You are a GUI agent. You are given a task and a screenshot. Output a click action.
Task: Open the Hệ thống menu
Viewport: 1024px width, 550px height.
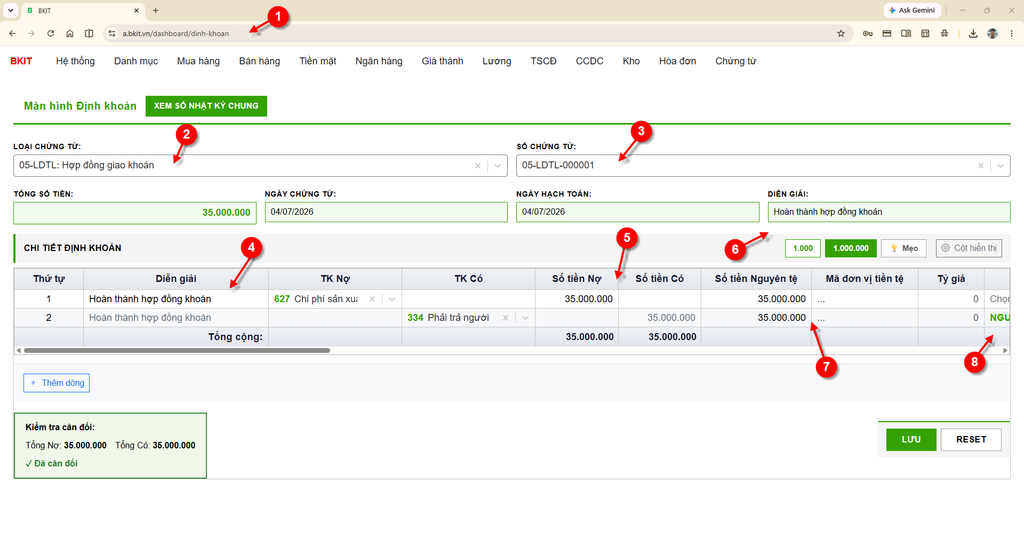point(75,61)
